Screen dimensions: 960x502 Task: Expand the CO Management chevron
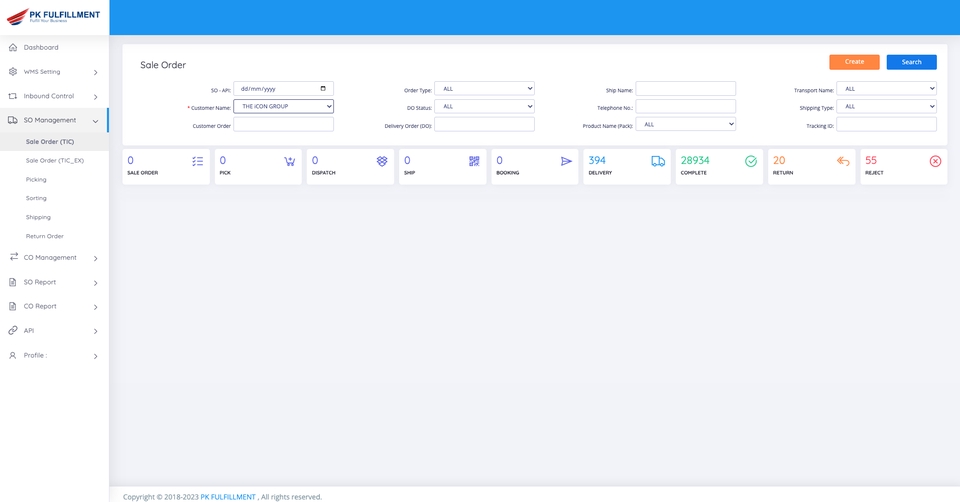pyautogui.click(x=96, y=258)
